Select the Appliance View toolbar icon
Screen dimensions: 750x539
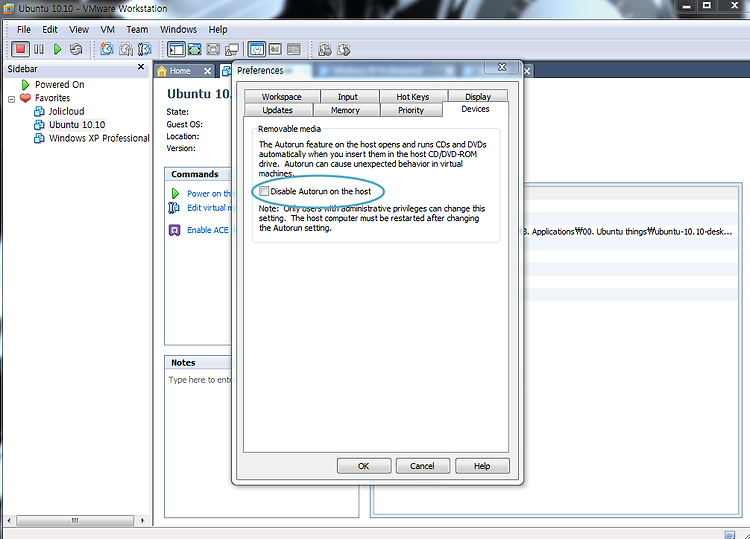click(x=275, y=49)
